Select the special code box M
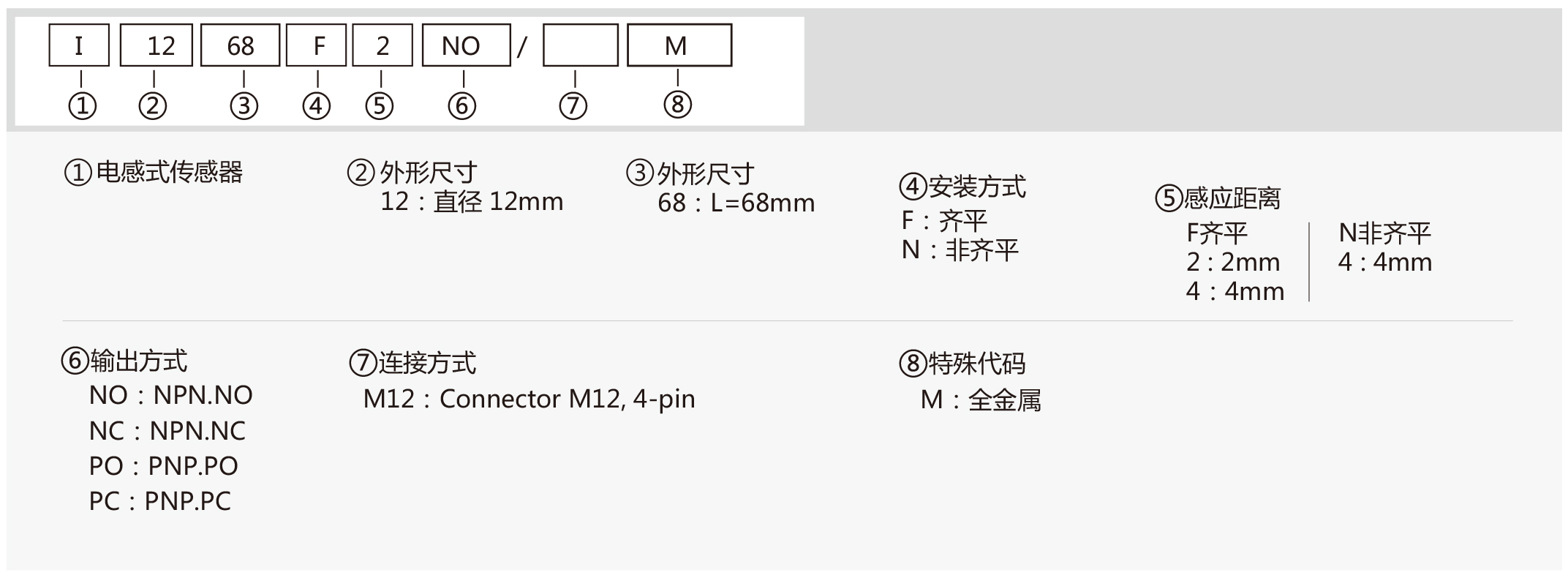The height and width of the screenshot is (578, 1568). [679, 45]
